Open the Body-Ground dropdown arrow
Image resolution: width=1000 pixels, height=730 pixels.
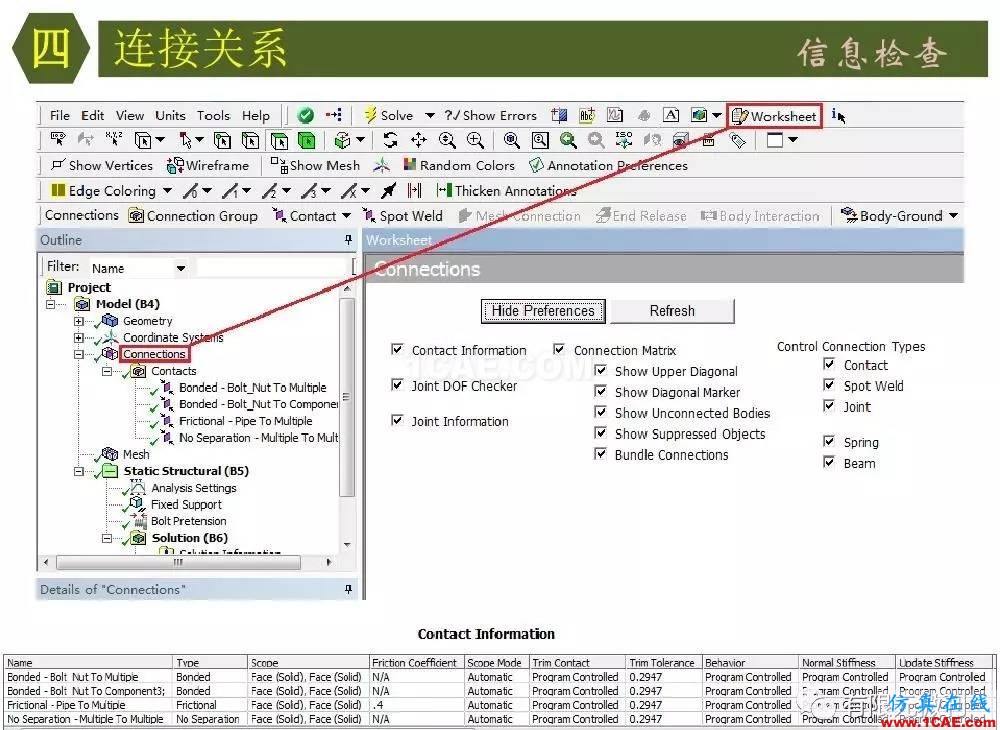click(x=953, y=215)
